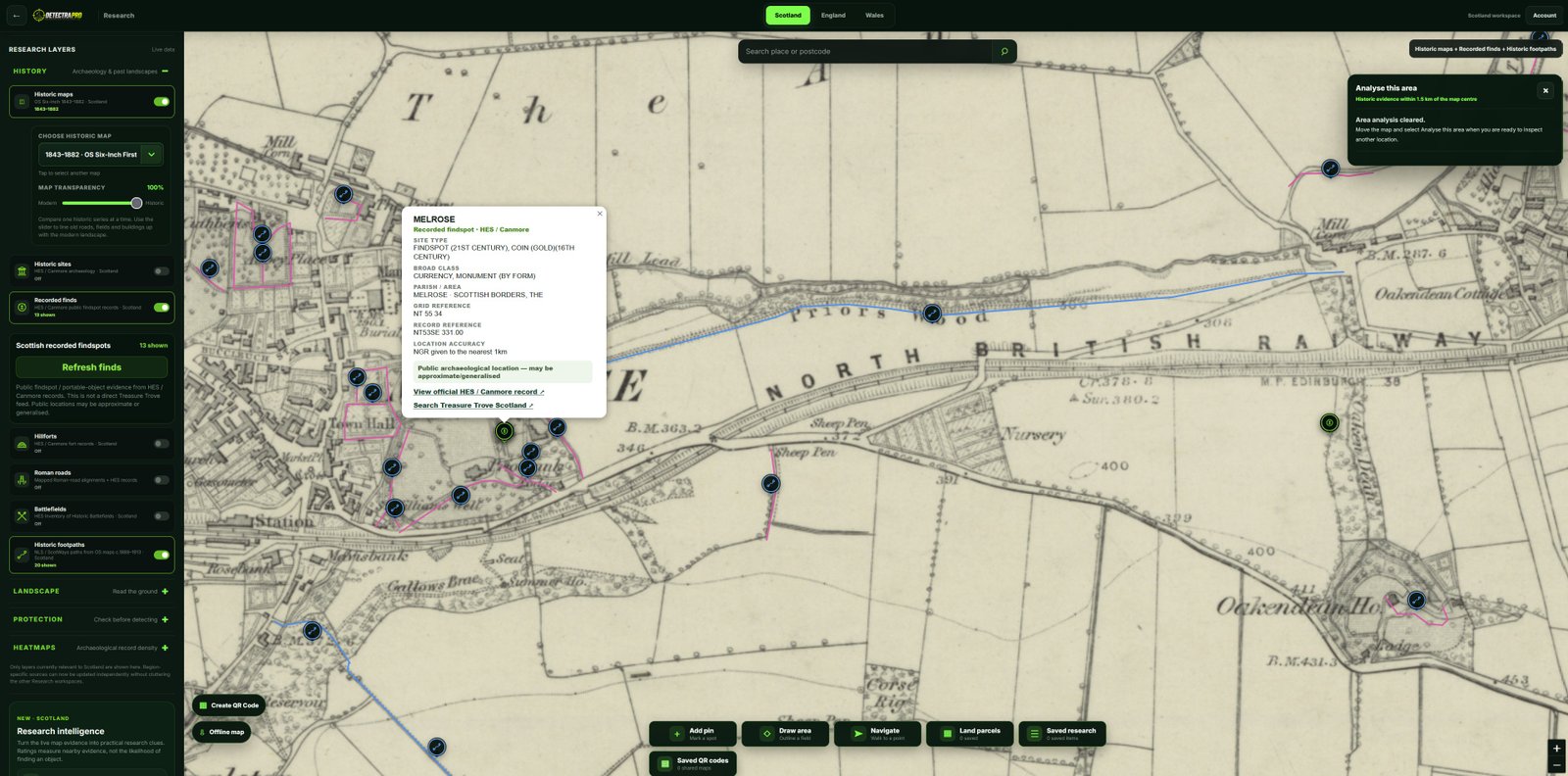Click the Recorded finds coin icon

pyautogui.click(x=22, y=307)
